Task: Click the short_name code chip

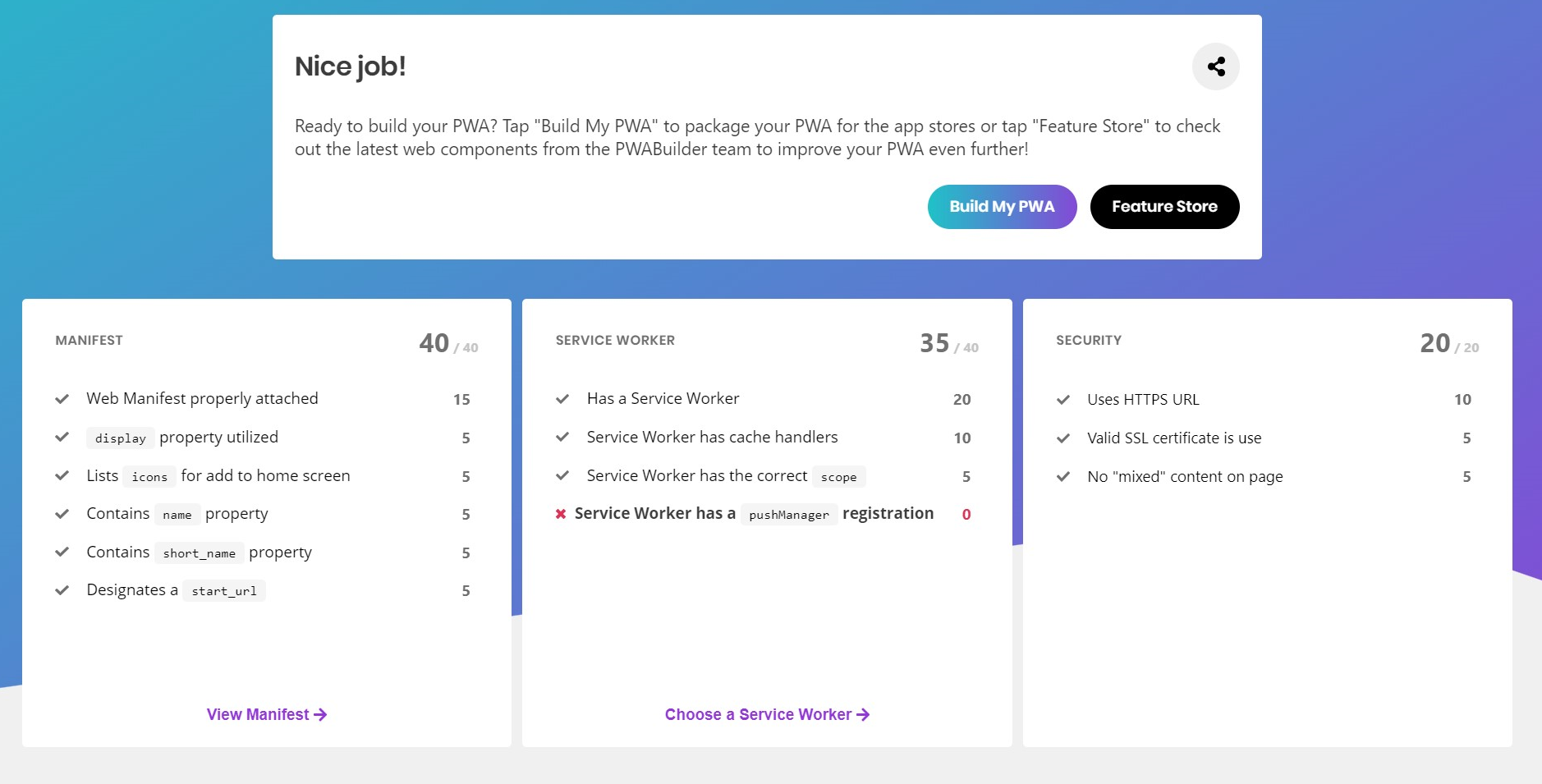Action: tap(198, 552)
